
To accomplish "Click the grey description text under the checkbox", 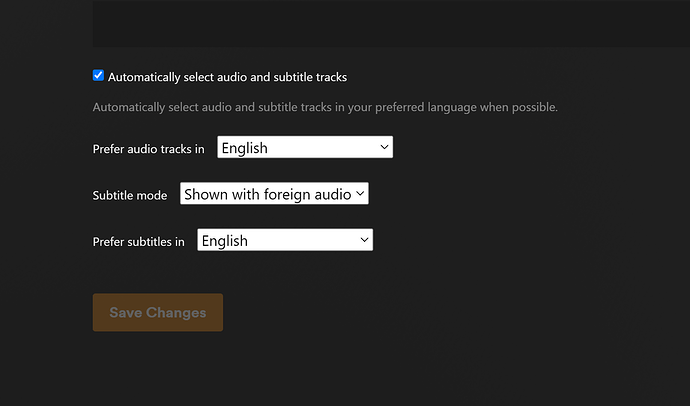I will [325, 107].
